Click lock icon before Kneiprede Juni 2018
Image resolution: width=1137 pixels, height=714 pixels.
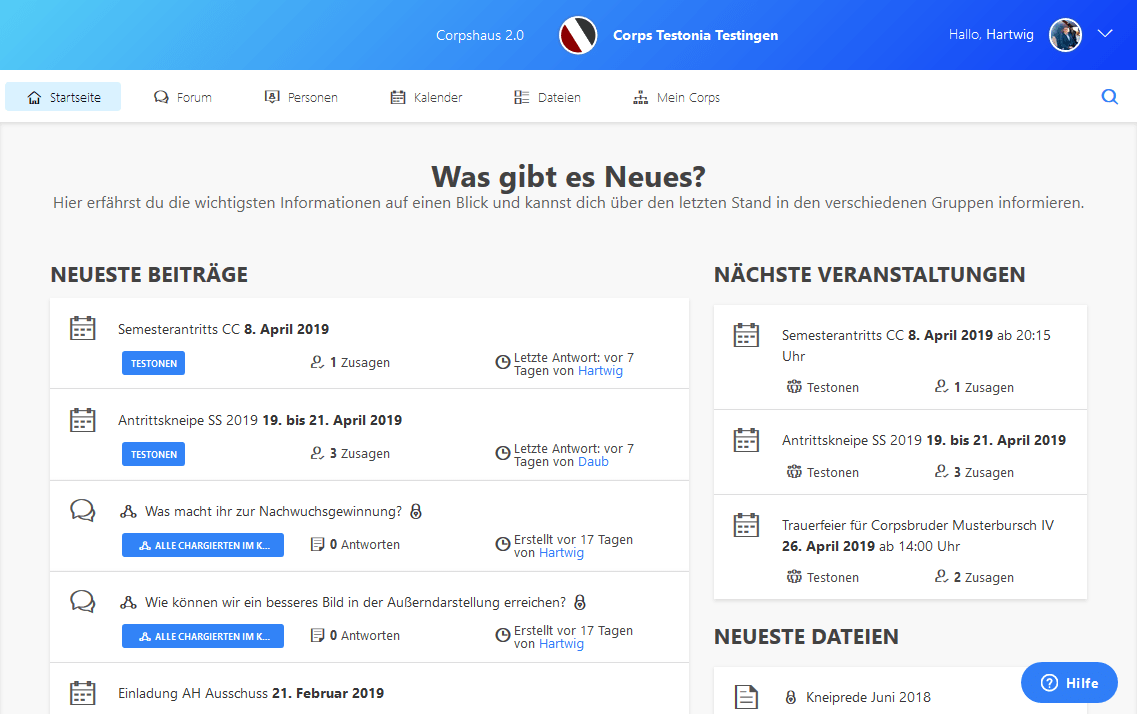(791, 697)
